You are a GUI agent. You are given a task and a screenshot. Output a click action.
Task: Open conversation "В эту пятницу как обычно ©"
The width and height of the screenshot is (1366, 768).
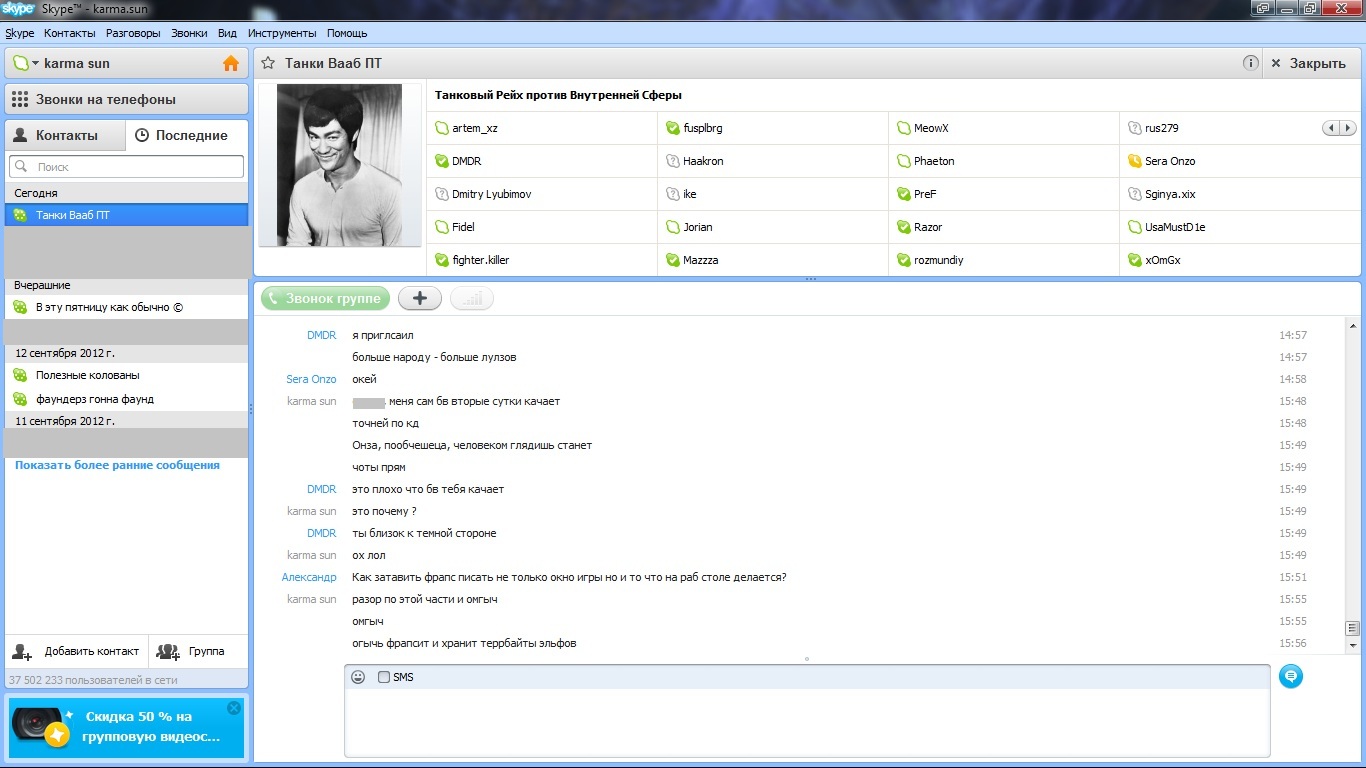tap(126, 307)
